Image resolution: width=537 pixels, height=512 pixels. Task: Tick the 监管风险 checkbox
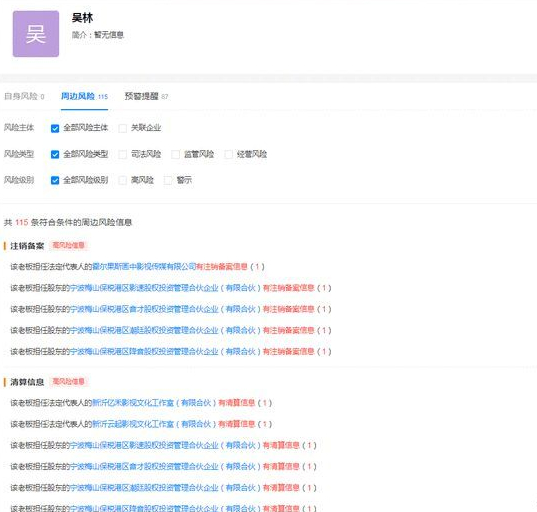point(175,154)
